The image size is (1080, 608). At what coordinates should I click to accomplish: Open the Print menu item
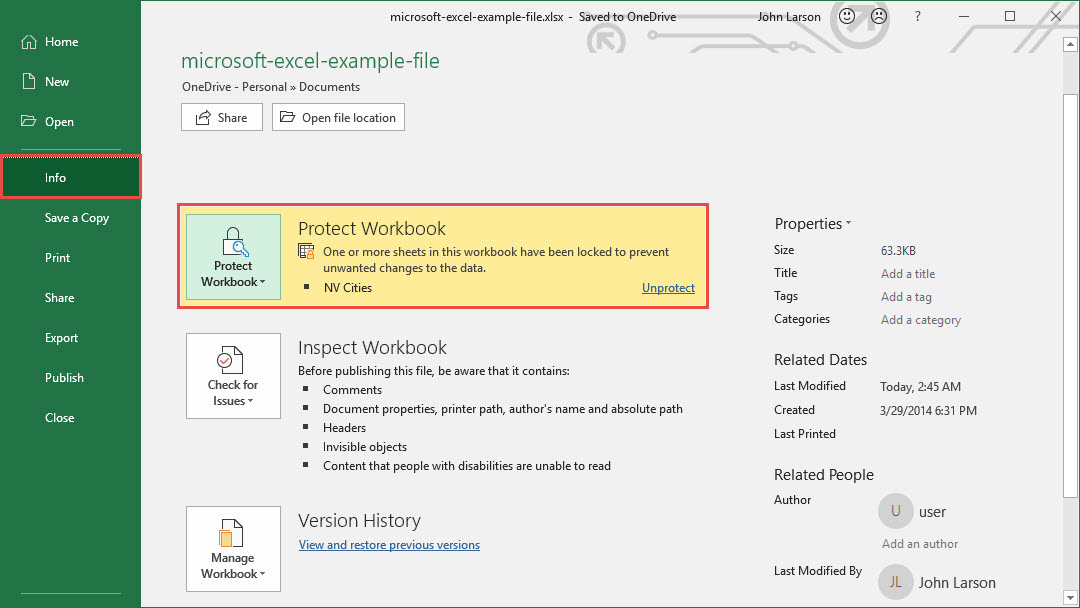[58, 258]
